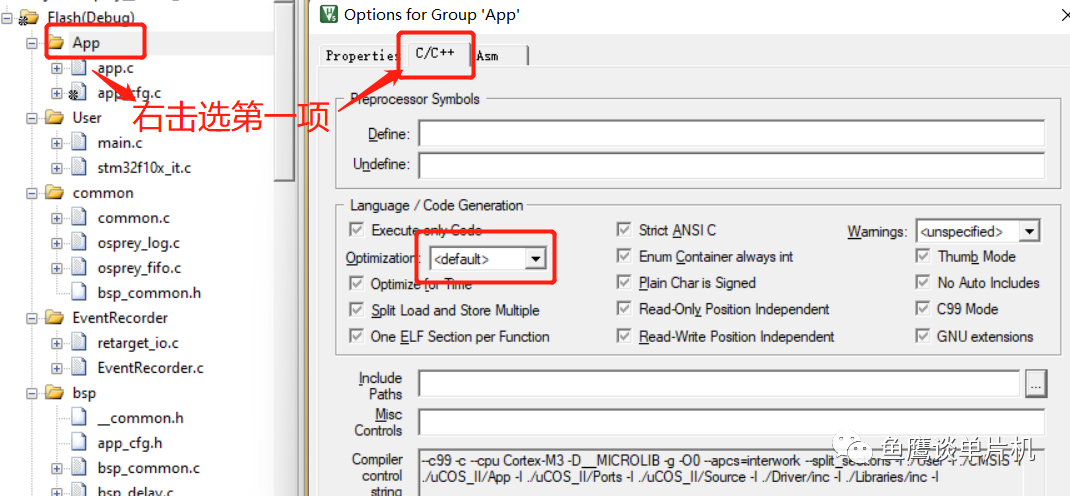
Task: Toggle Strict ANSI C checkbox
Action: point(624,230)
